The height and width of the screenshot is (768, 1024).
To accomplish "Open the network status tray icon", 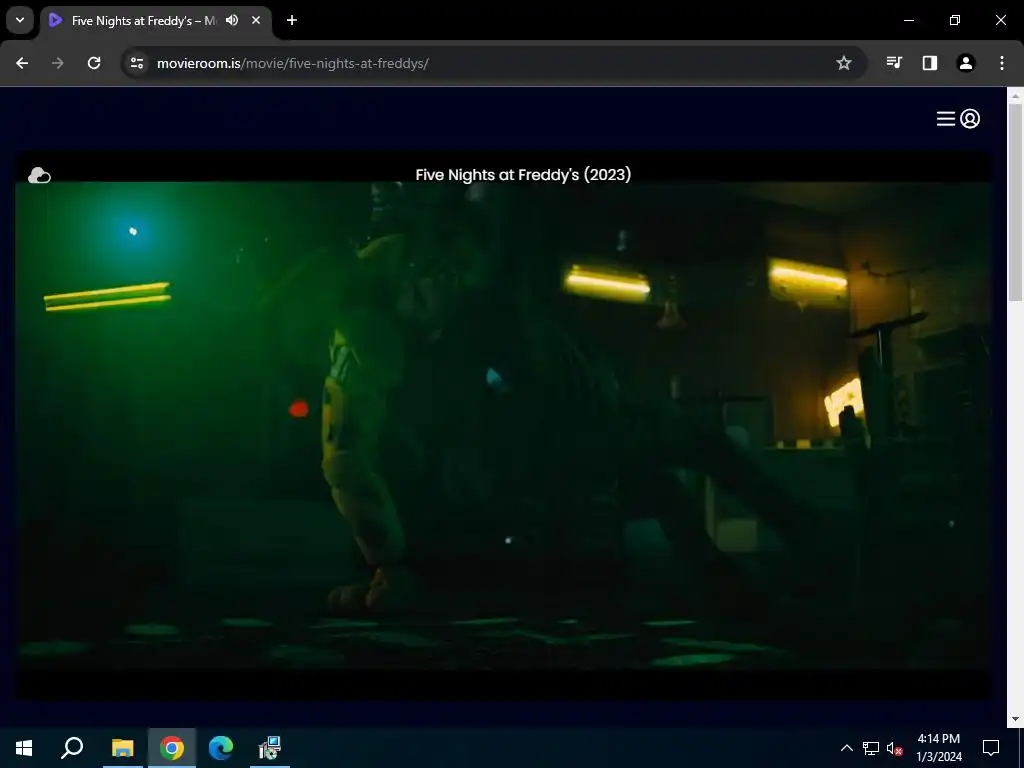I will pyautogui.click(x=871, y=748).
